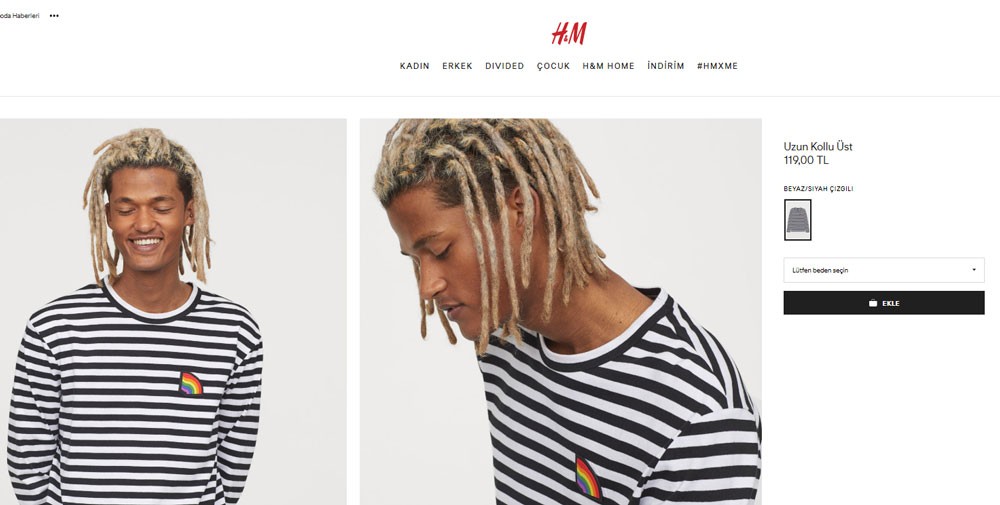Click the H&M logo
Viewport: 1000px width, 505px height.
click(569, 34)
